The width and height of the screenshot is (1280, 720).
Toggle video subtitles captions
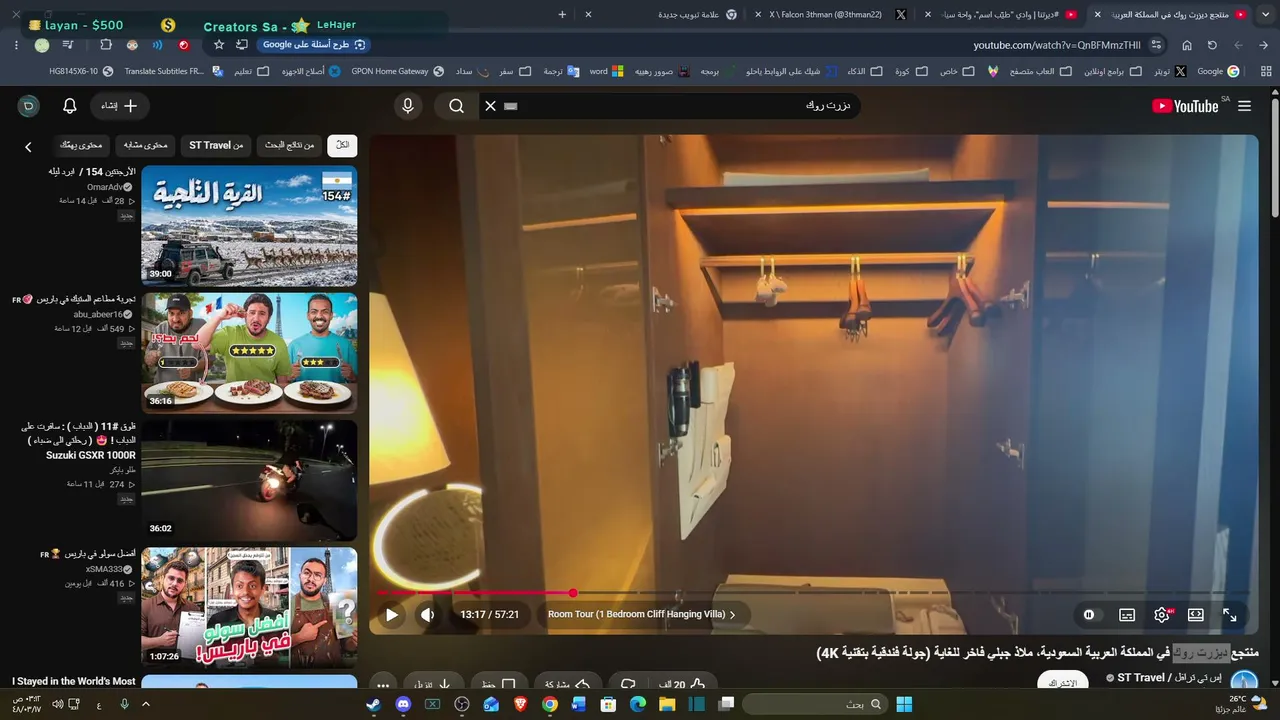1127,615
